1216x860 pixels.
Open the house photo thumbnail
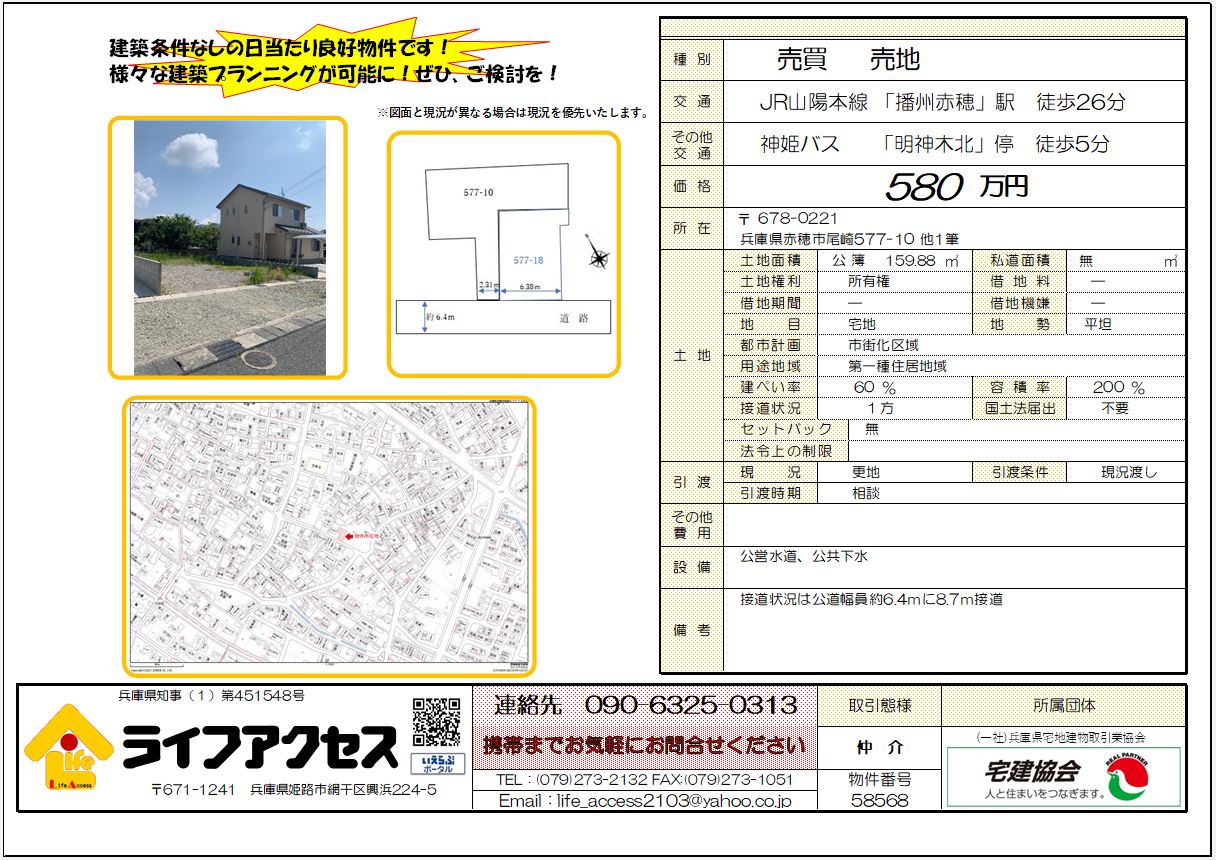pyautogui.click(x=229, y=248)
